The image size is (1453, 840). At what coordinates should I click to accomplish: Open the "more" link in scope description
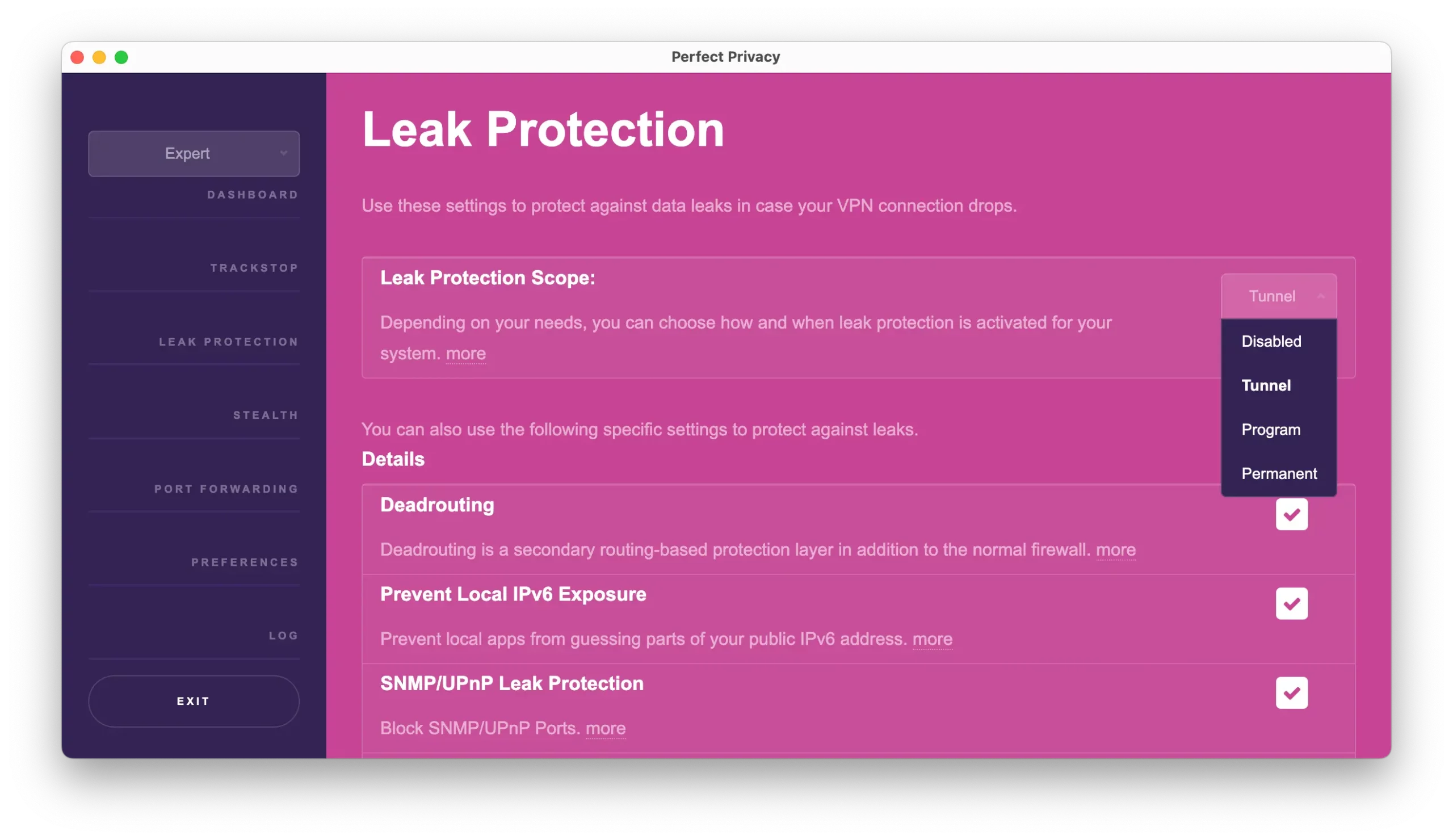click(x=466, y=354)
